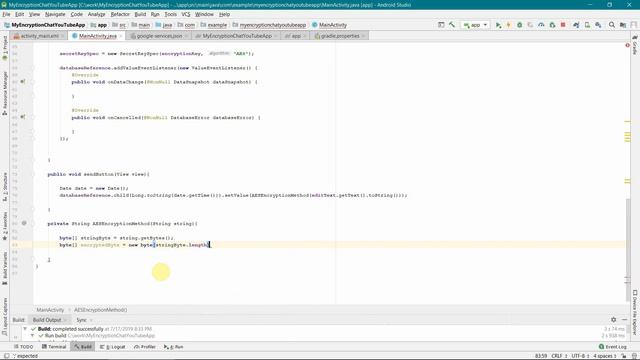The height and width of the screenshot is (360, 640).
Task: Click the run with coverage icon
Action: click(530, 25)
